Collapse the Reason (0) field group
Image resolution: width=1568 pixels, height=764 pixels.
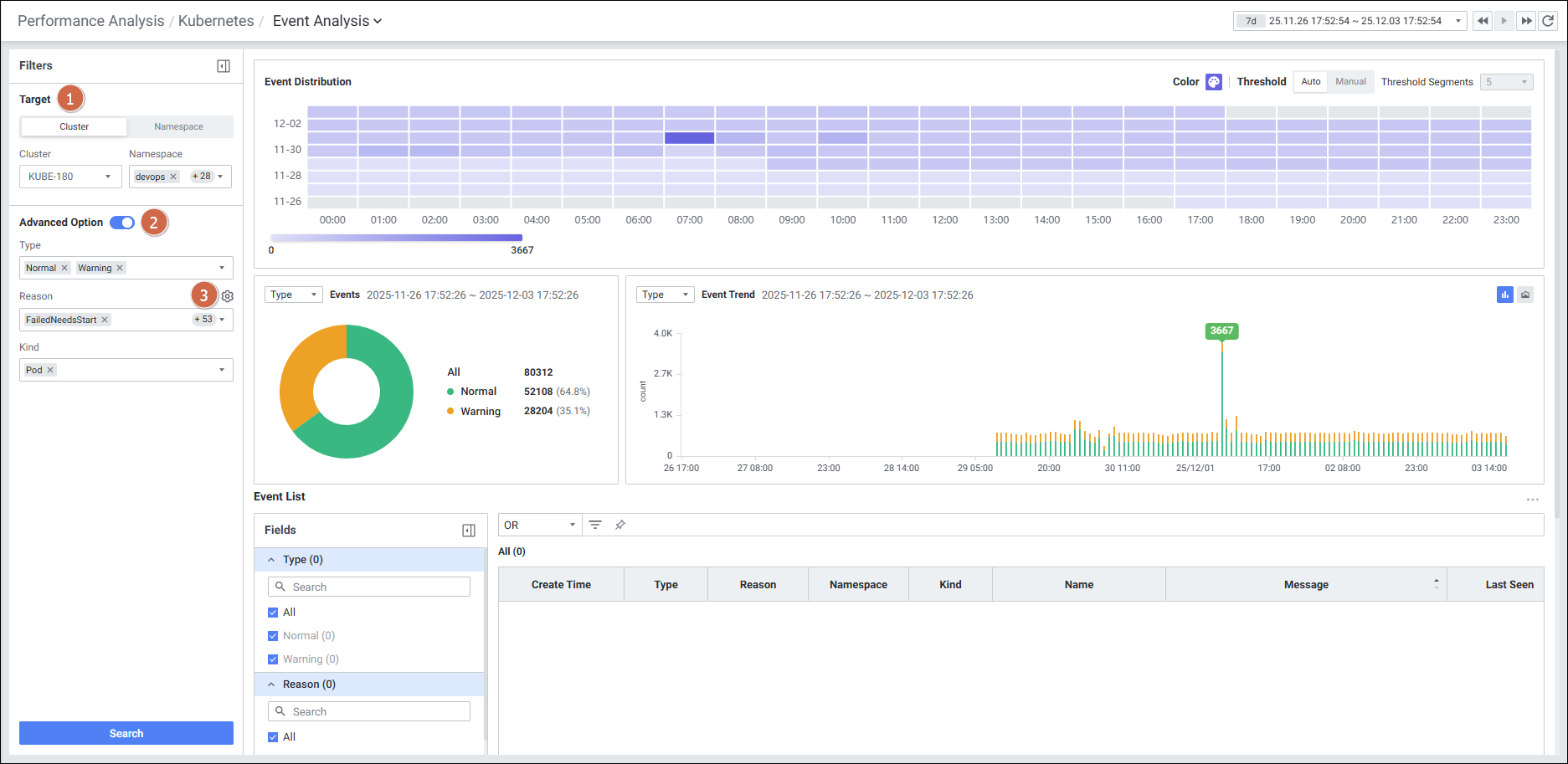271,685
